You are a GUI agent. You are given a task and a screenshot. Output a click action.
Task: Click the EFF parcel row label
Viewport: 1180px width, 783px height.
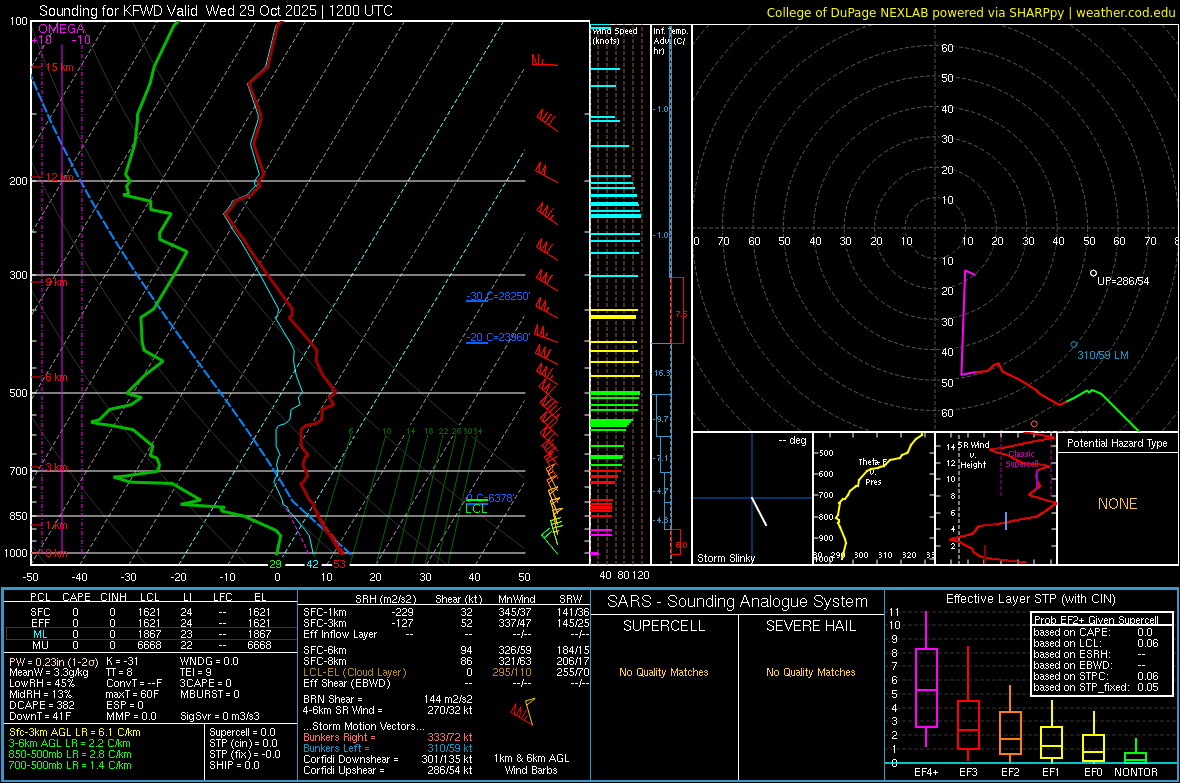[40, 623]
